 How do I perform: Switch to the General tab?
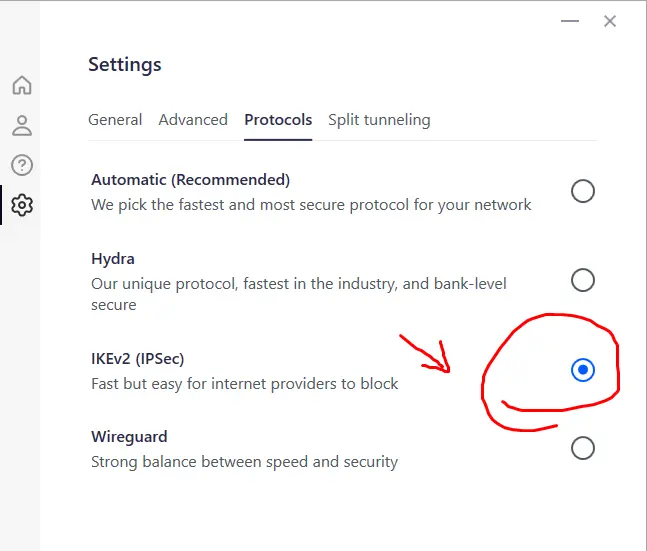115,120
